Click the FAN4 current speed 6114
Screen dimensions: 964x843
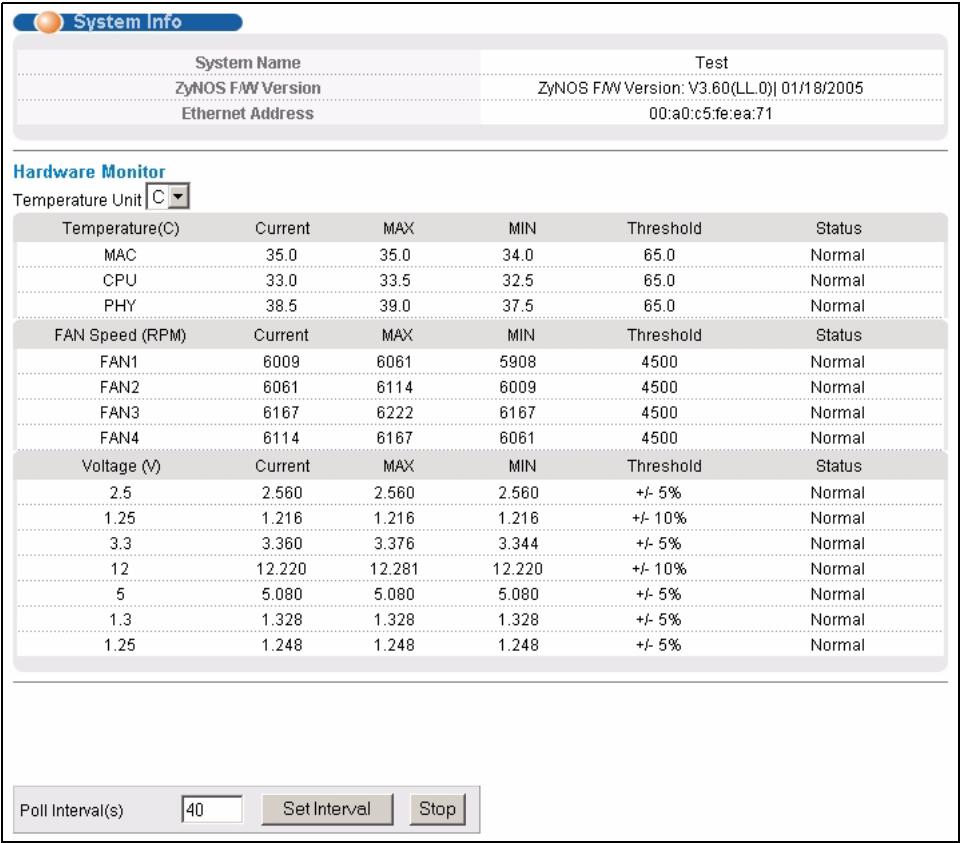click(x=281, y=438)
